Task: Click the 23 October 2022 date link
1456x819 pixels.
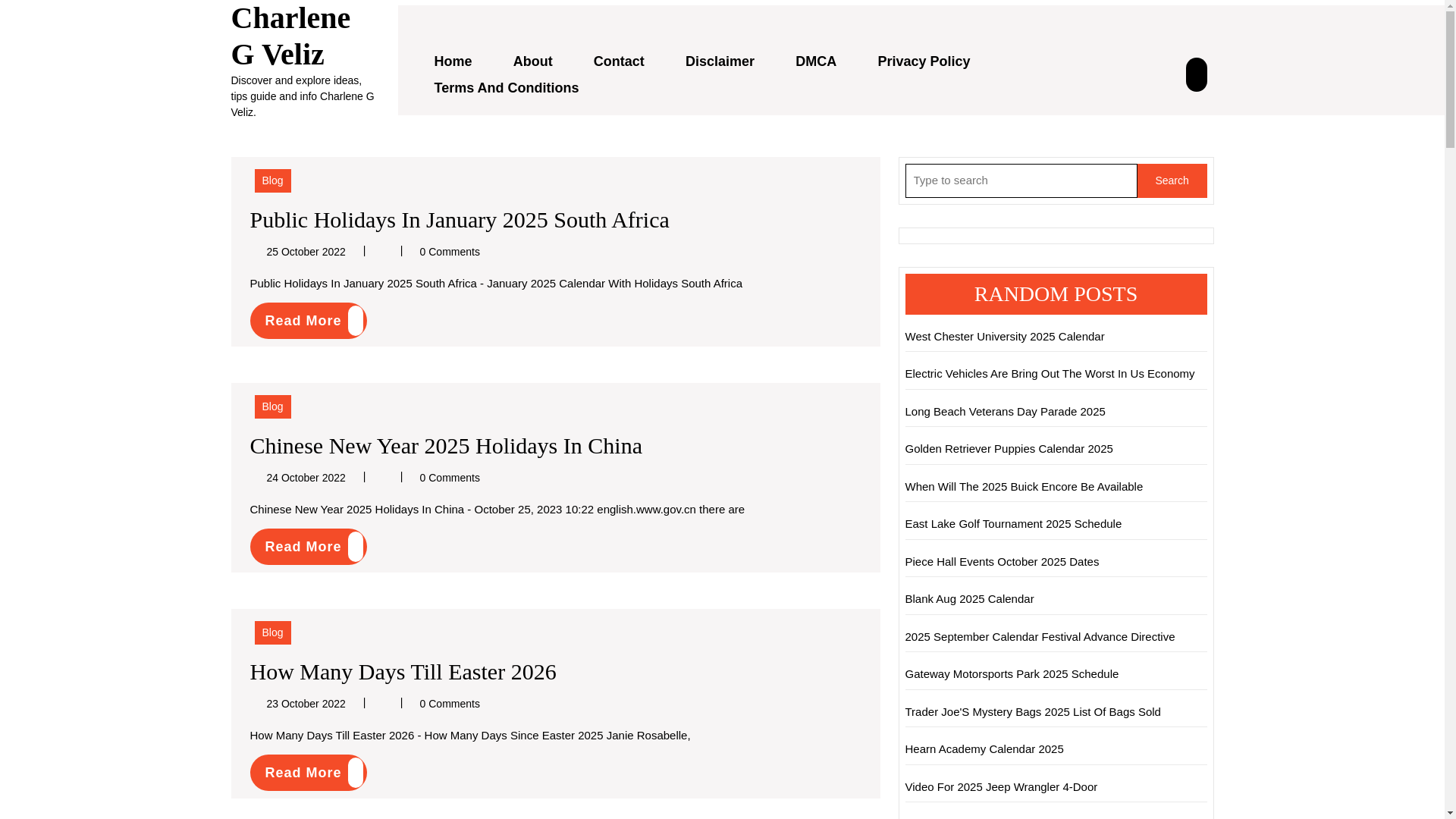Action: [306, 704]
